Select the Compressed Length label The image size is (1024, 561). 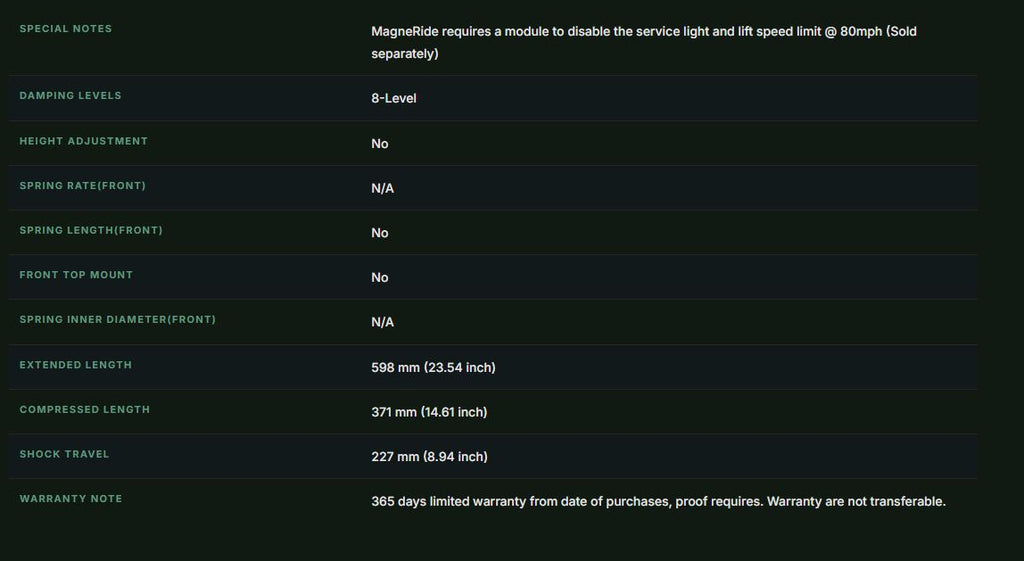pyautogui.click(x=85, y=409)
